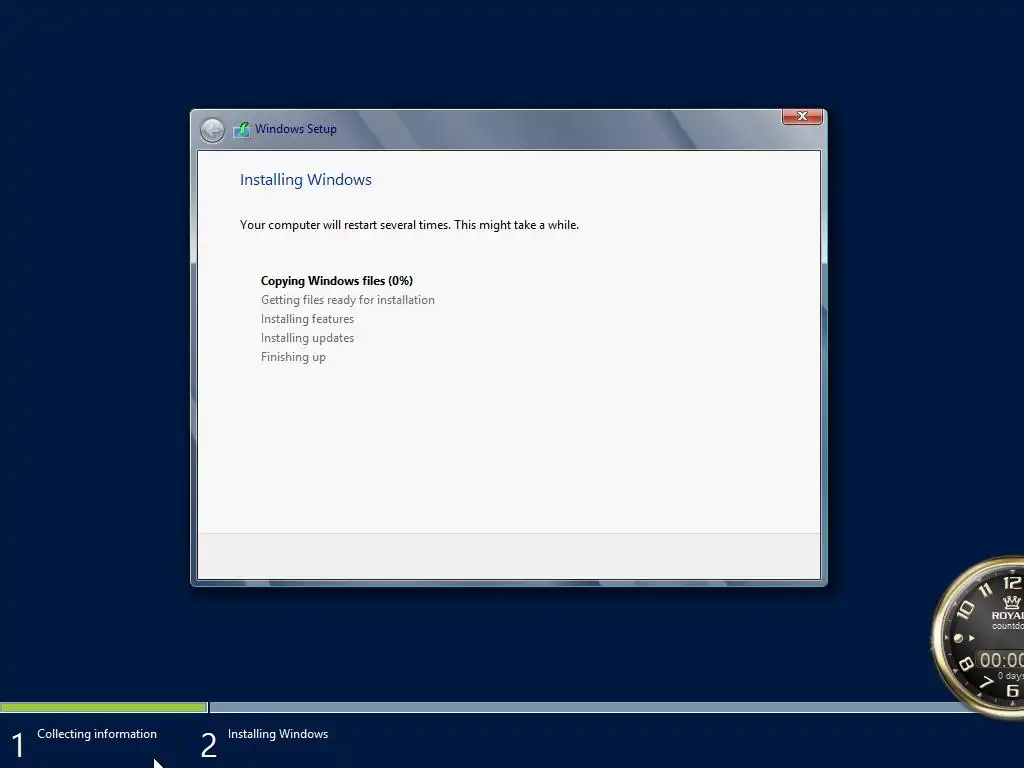Click the 'Installing Windows' heading

(x=306, y=180)
